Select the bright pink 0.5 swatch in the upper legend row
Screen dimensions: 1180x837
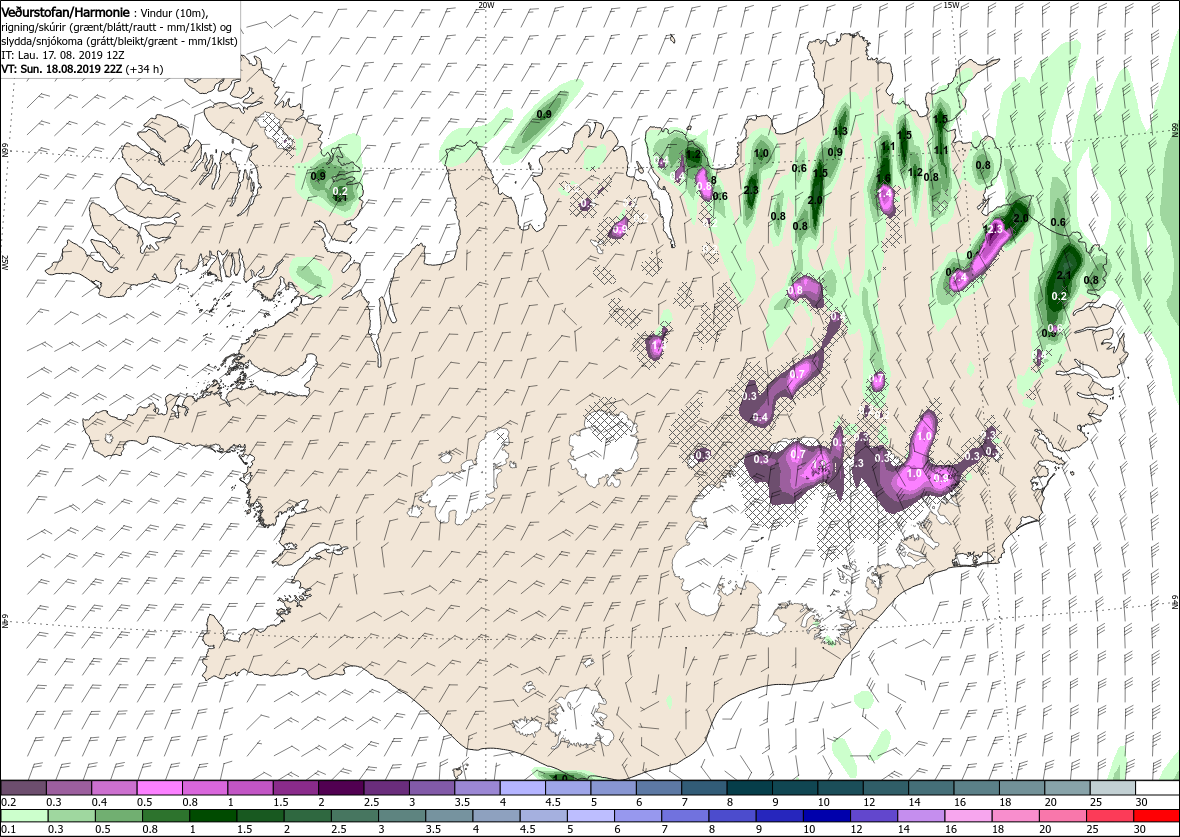click(x=160, y=788)
